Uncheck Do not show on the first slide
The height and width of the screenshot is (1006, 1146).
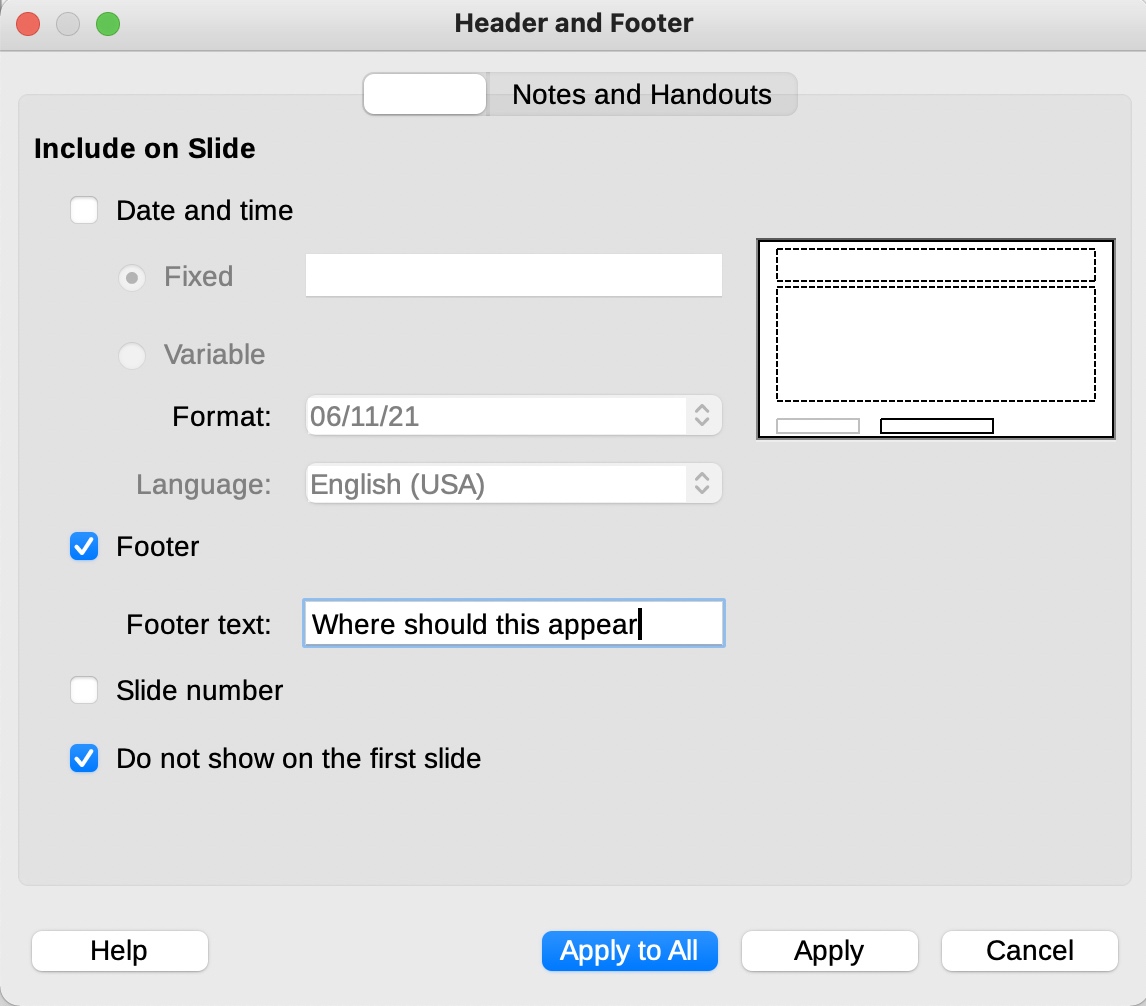84,758
